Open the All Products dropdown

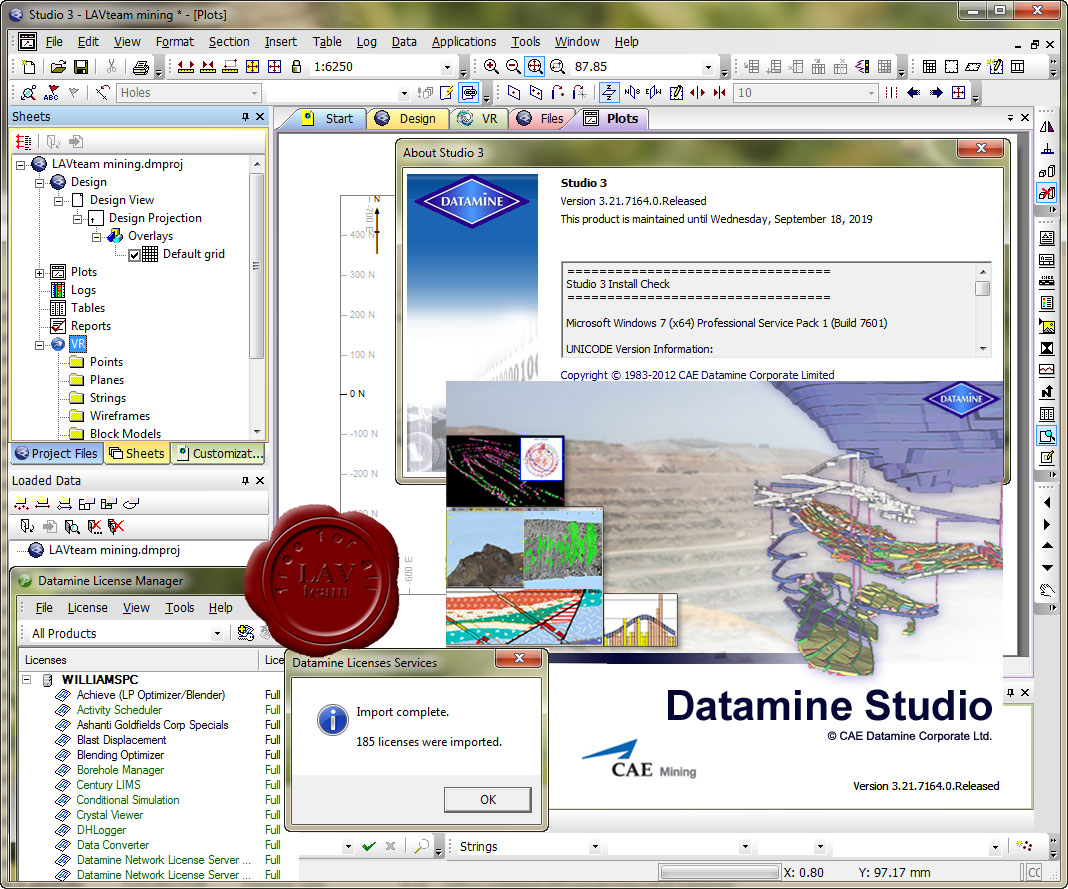pyautogui.click(x=217, y=634)
